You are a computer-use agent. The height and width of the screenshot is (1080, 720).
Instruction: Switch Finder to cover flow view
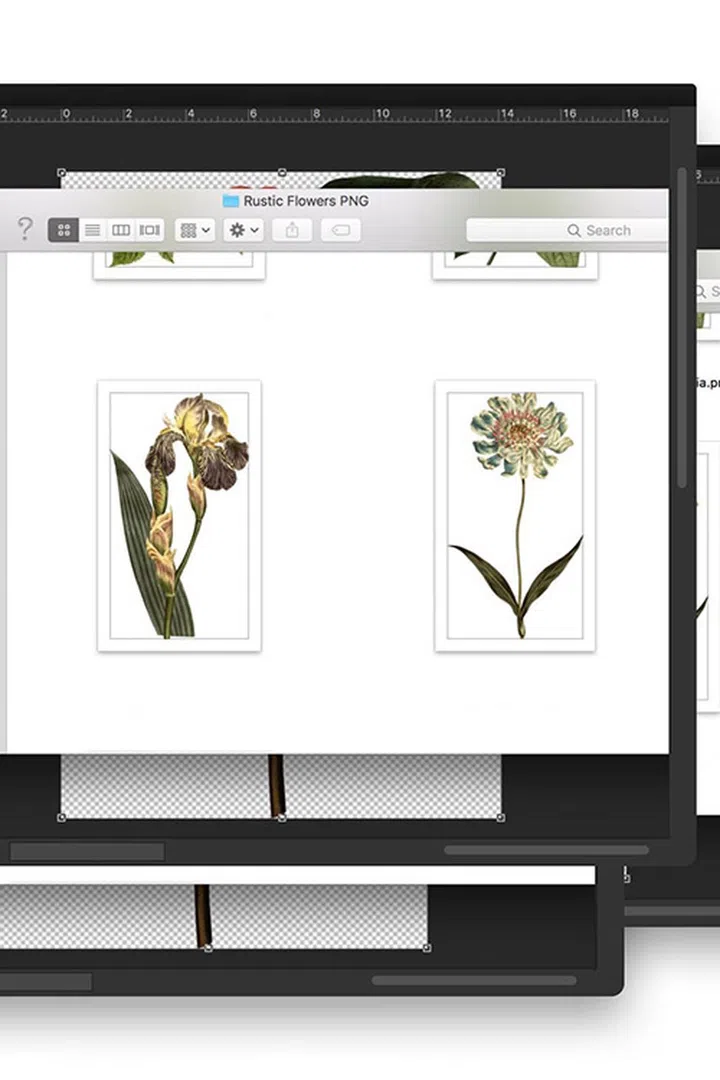[x=150, y=230]
